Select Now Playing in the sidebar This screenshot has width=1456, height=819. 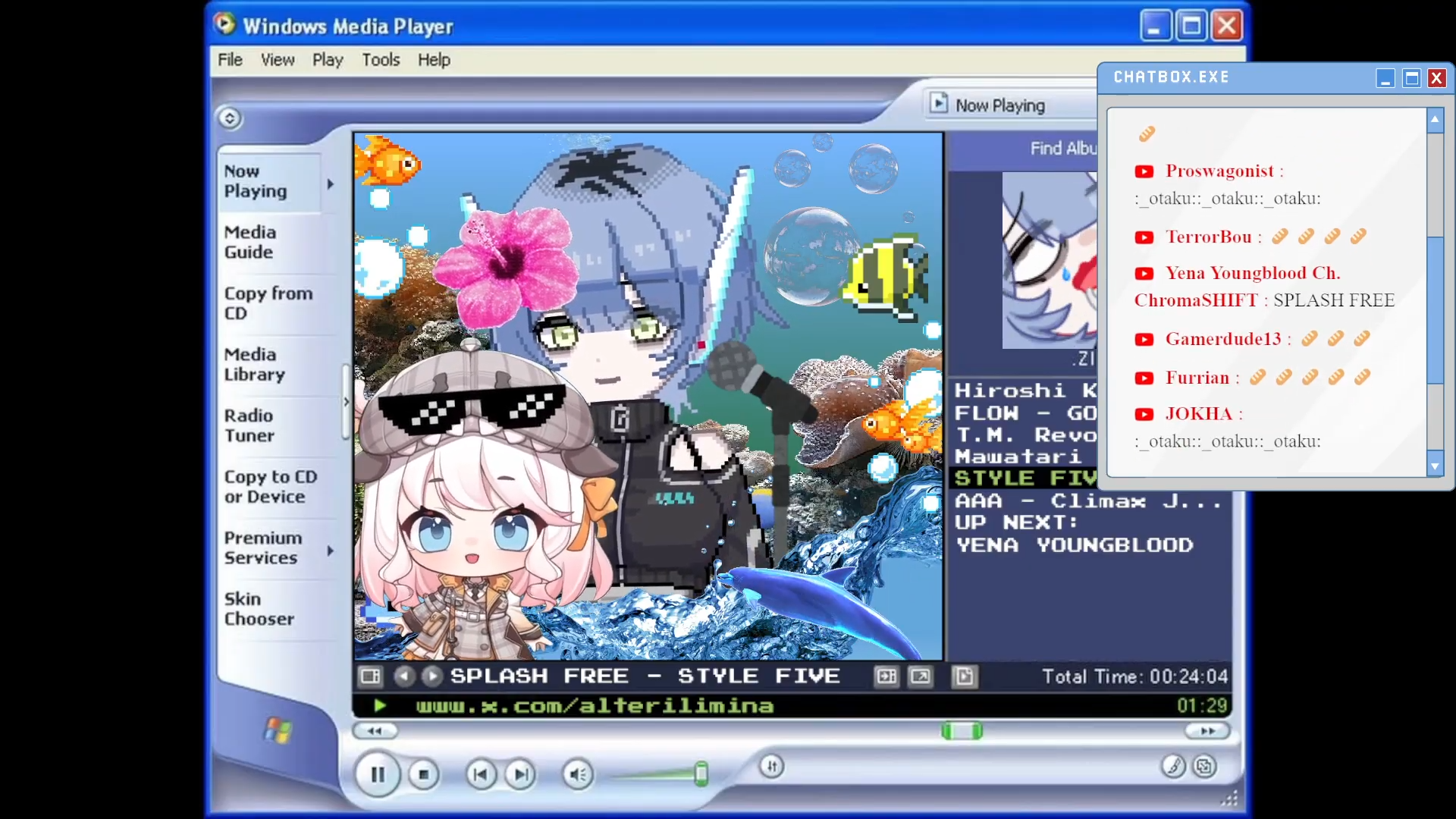269,182
